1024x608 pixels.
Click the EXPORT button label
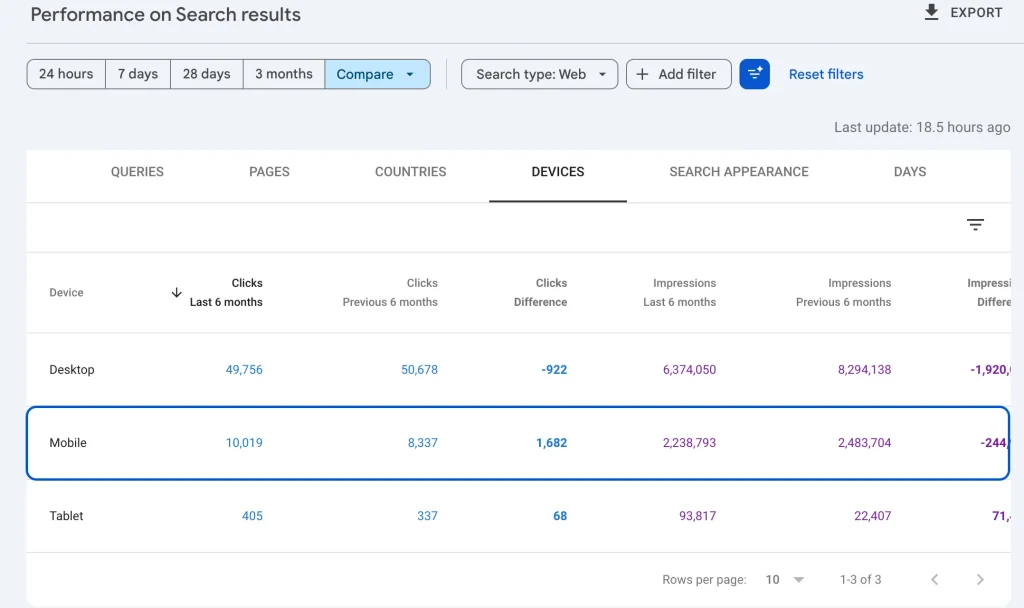(x=976, y=12)
